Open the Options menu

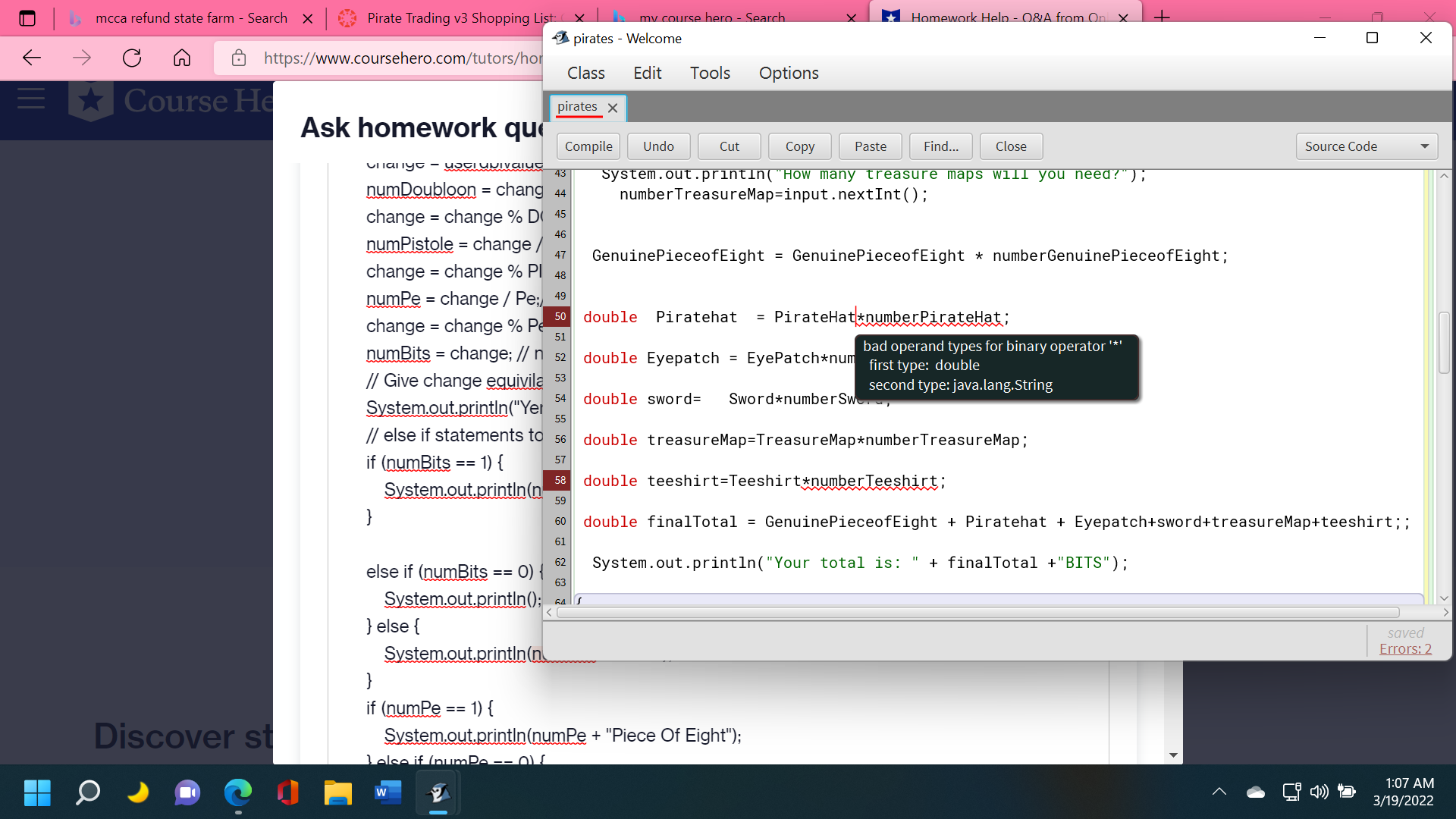[x=789, y=73]
